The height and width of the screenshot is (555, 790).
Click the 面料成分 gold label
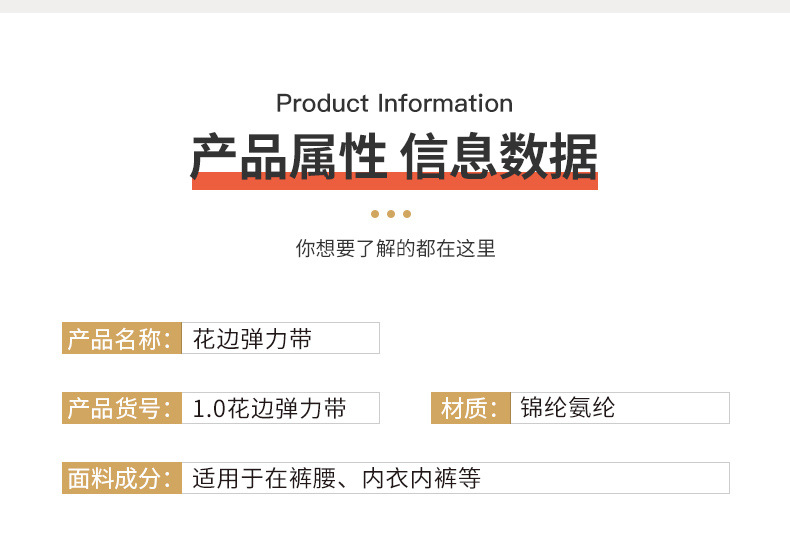[x=121, y=478]
